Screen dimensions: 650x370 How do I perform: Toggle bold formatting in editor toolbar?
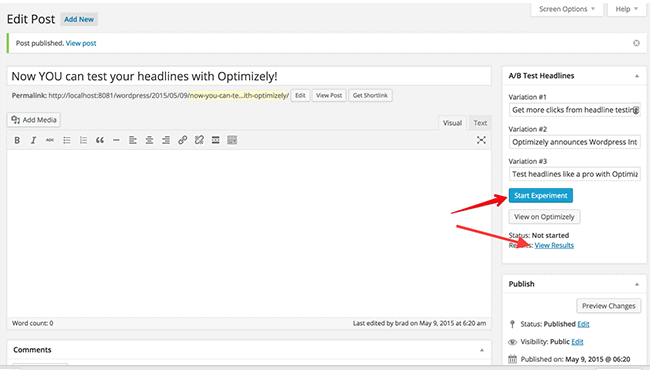pos(17,140)
